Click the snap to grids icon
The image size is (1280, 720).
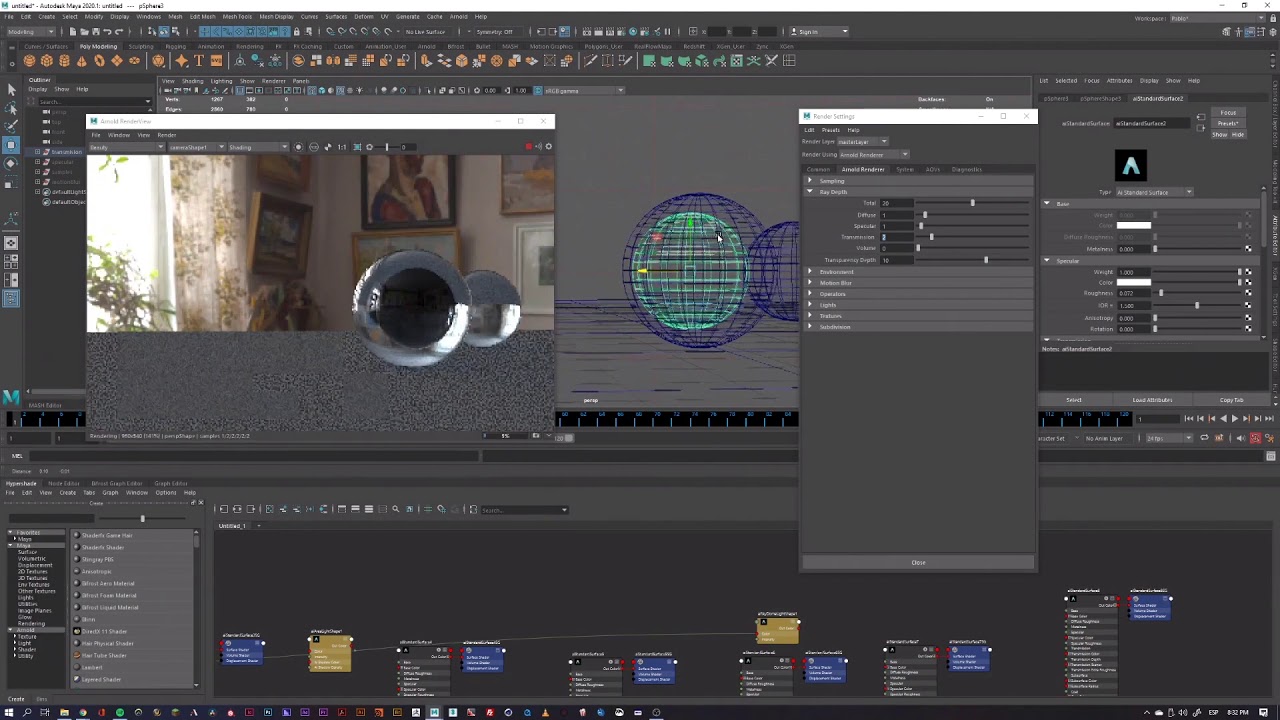pyautogui.click(x=331, y=31)
